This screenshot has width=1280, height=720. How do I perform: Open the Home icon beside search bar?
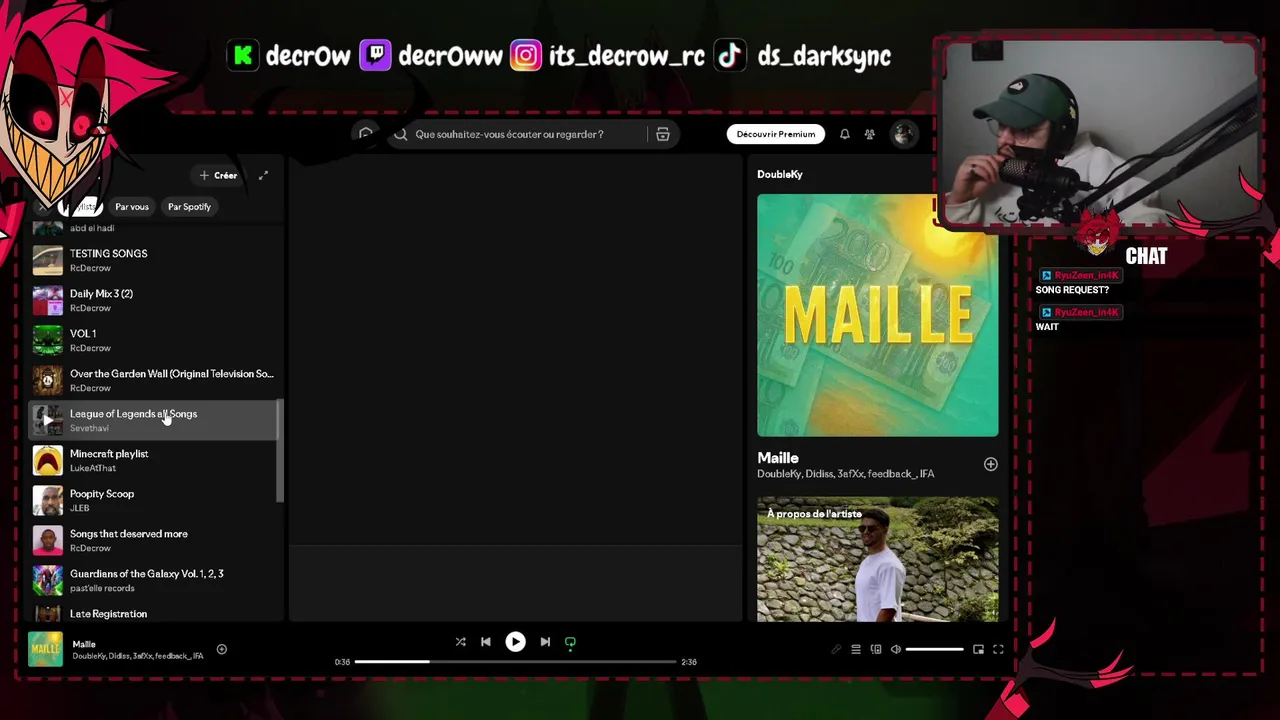366,134
